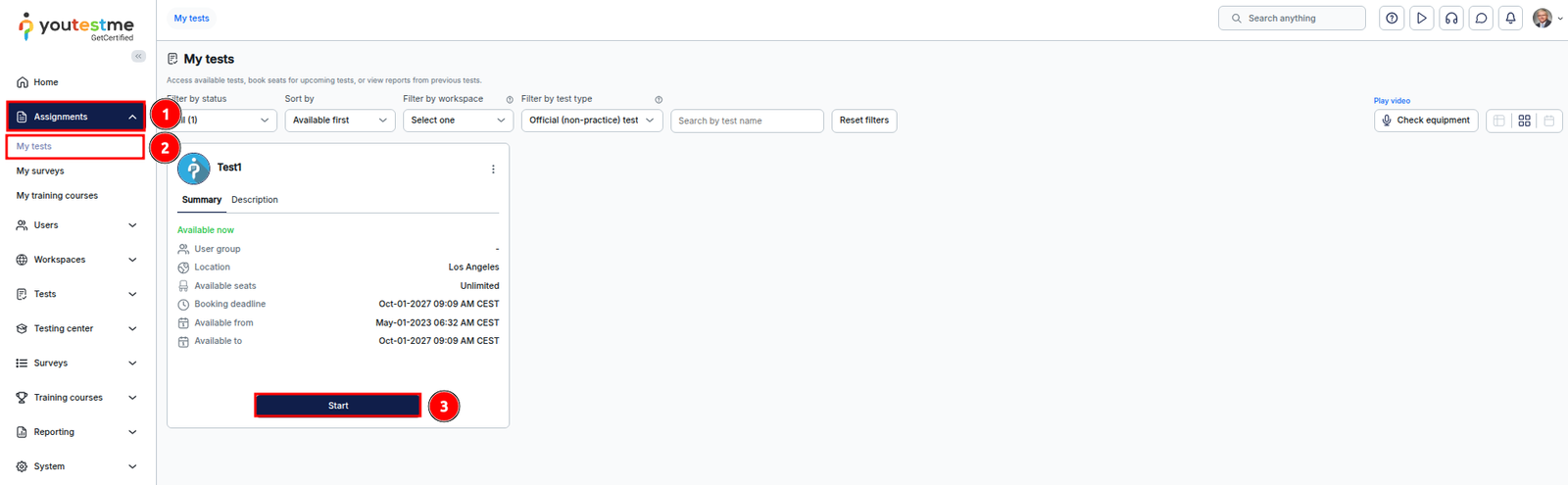Collapse the sidebar with the double-chevron icon
The image size is (1568, 485).
pyautogui.click(x=138, y=56)
